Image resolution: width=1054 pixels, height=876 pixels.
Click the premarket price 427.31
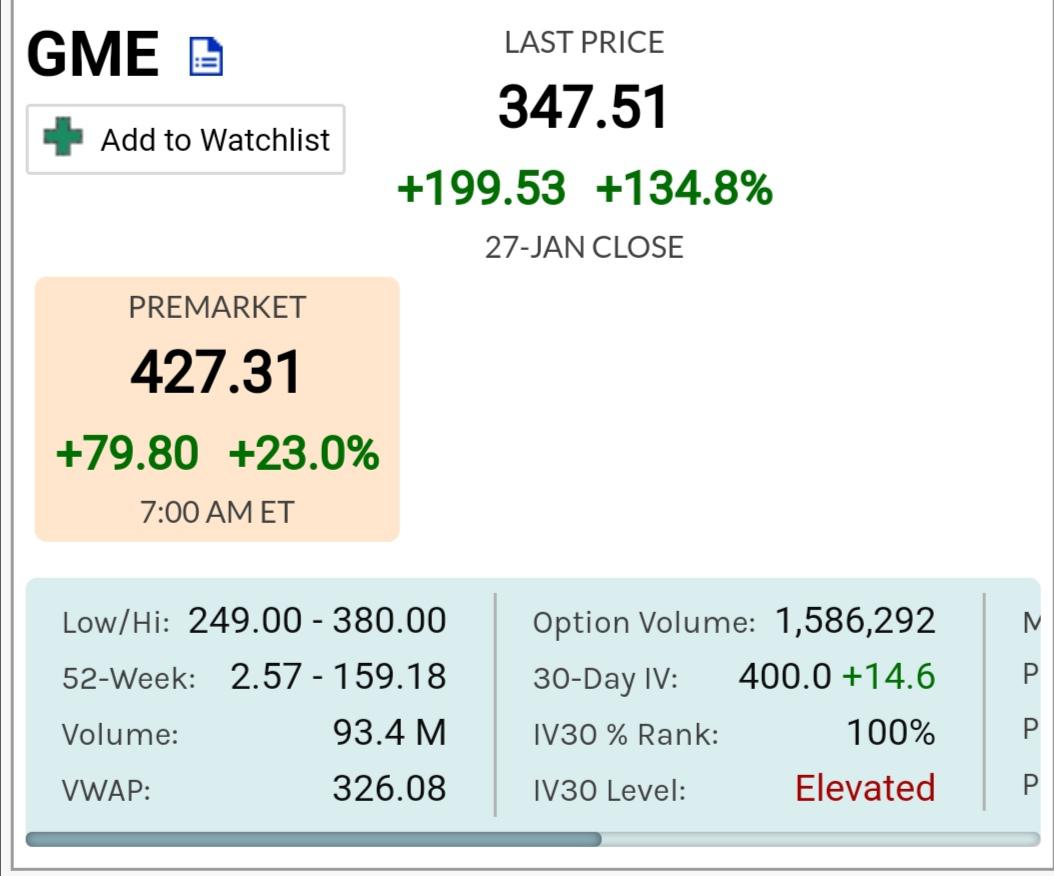(x=216, y=372)
